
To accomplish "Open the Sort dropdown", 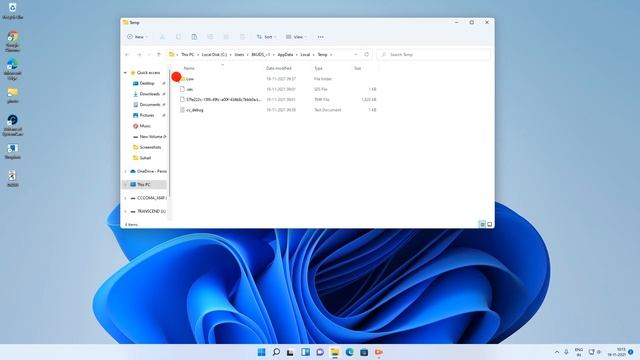I will [x=267, y=37].
